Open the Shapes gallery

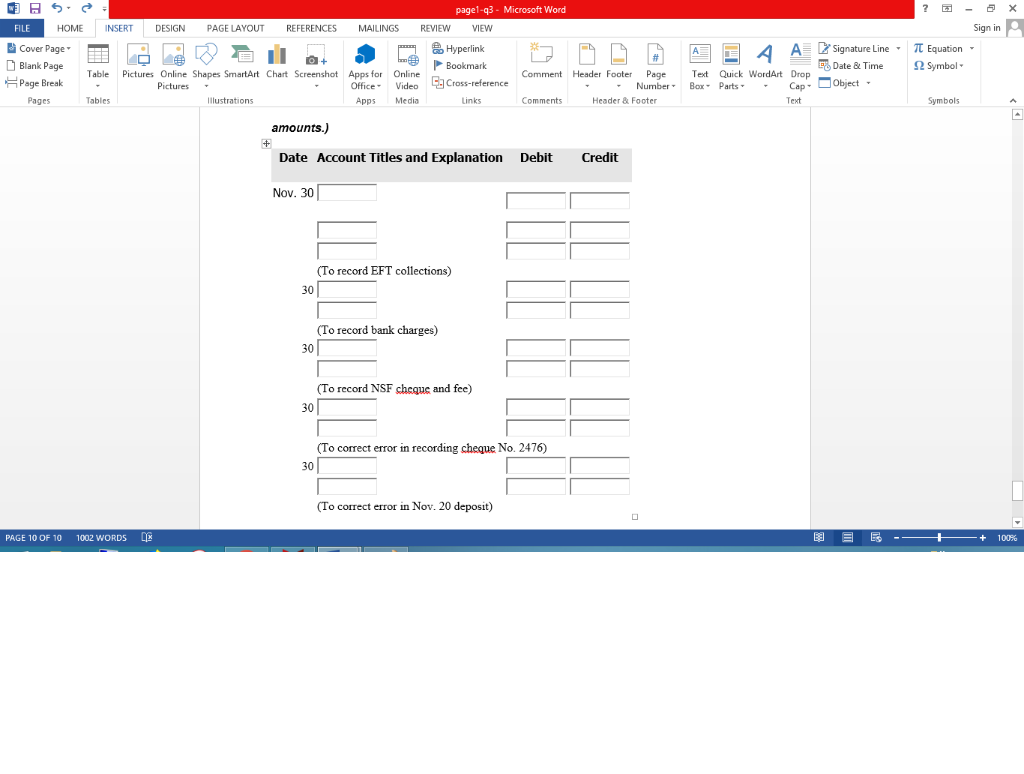pyautogui.click(x=206, y=67)
